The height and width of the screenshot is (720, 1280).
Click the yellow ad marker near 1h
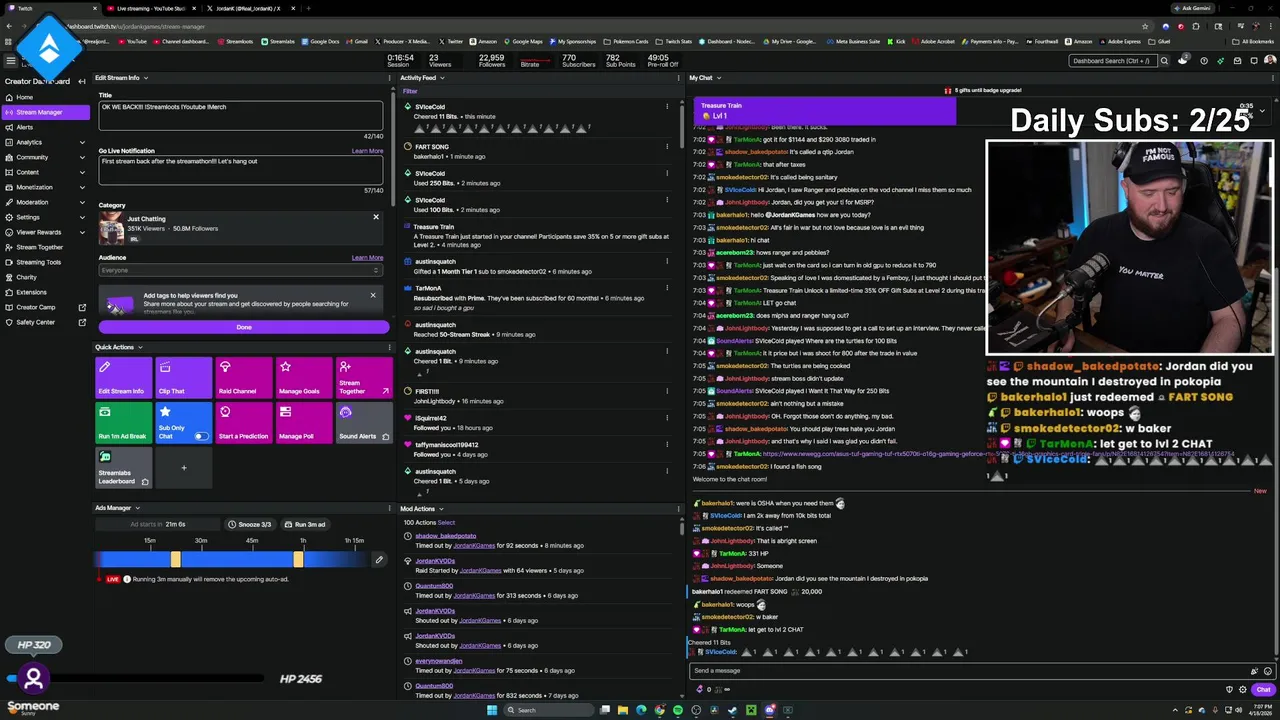(x=298, y=560)
